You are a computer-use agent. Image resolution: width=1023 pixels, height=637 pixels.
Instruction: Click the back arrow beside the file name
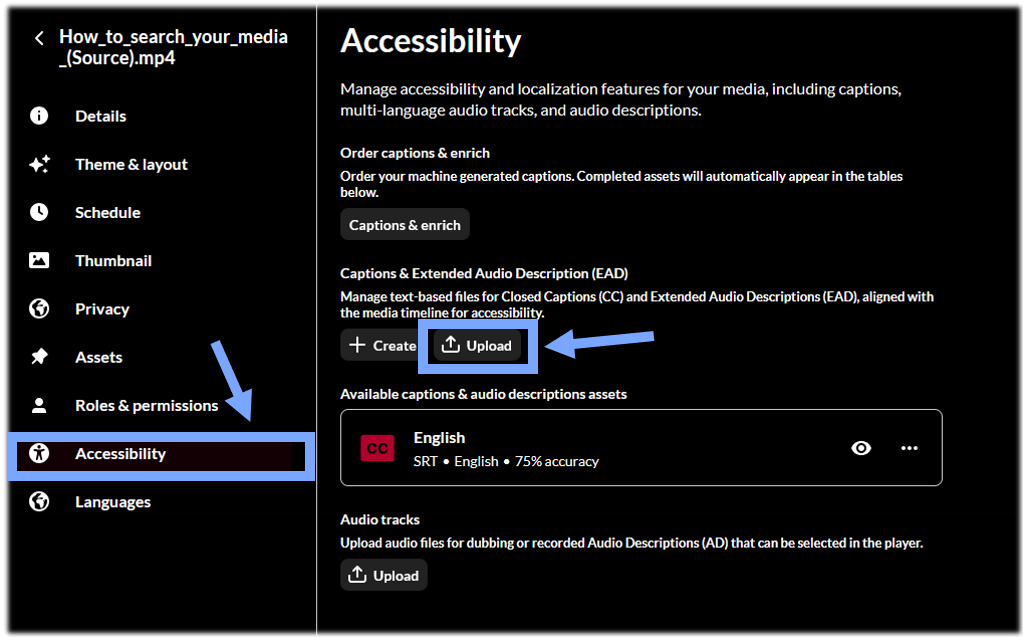[39, 39]
